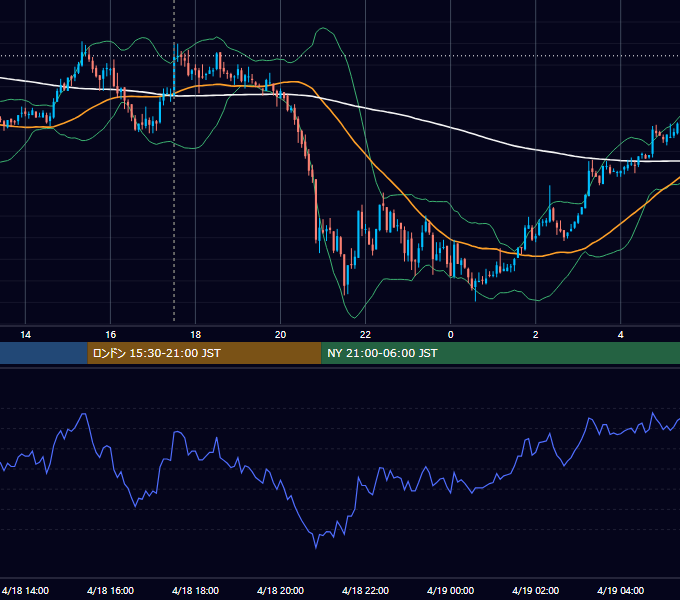Viewport: 680px width, 600px height.
Task: Click the 4/18 18:00 date label
Action: tap(195, 590)
